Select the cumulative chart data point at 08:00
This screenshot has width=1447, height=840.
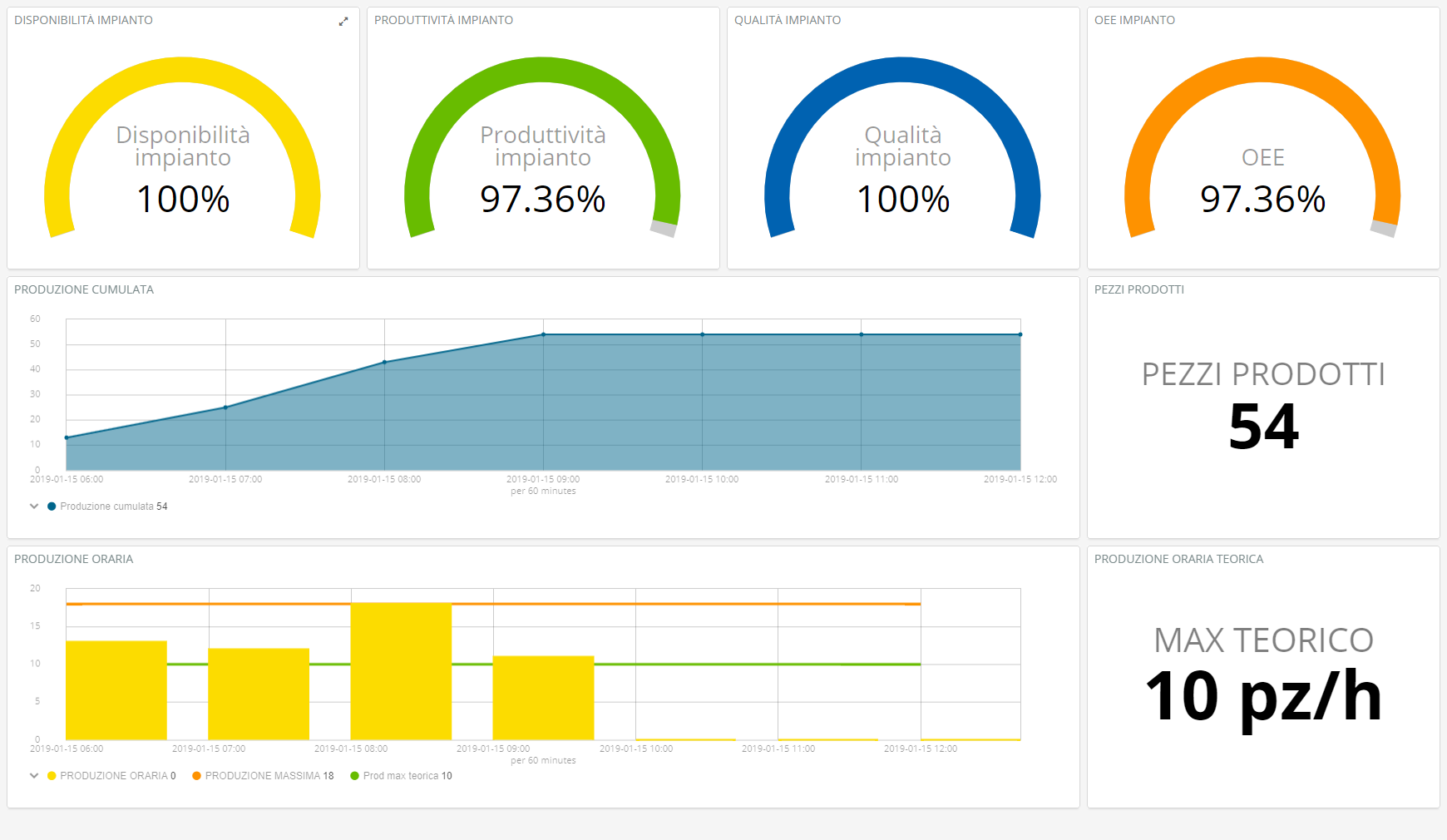pos(384,362)
